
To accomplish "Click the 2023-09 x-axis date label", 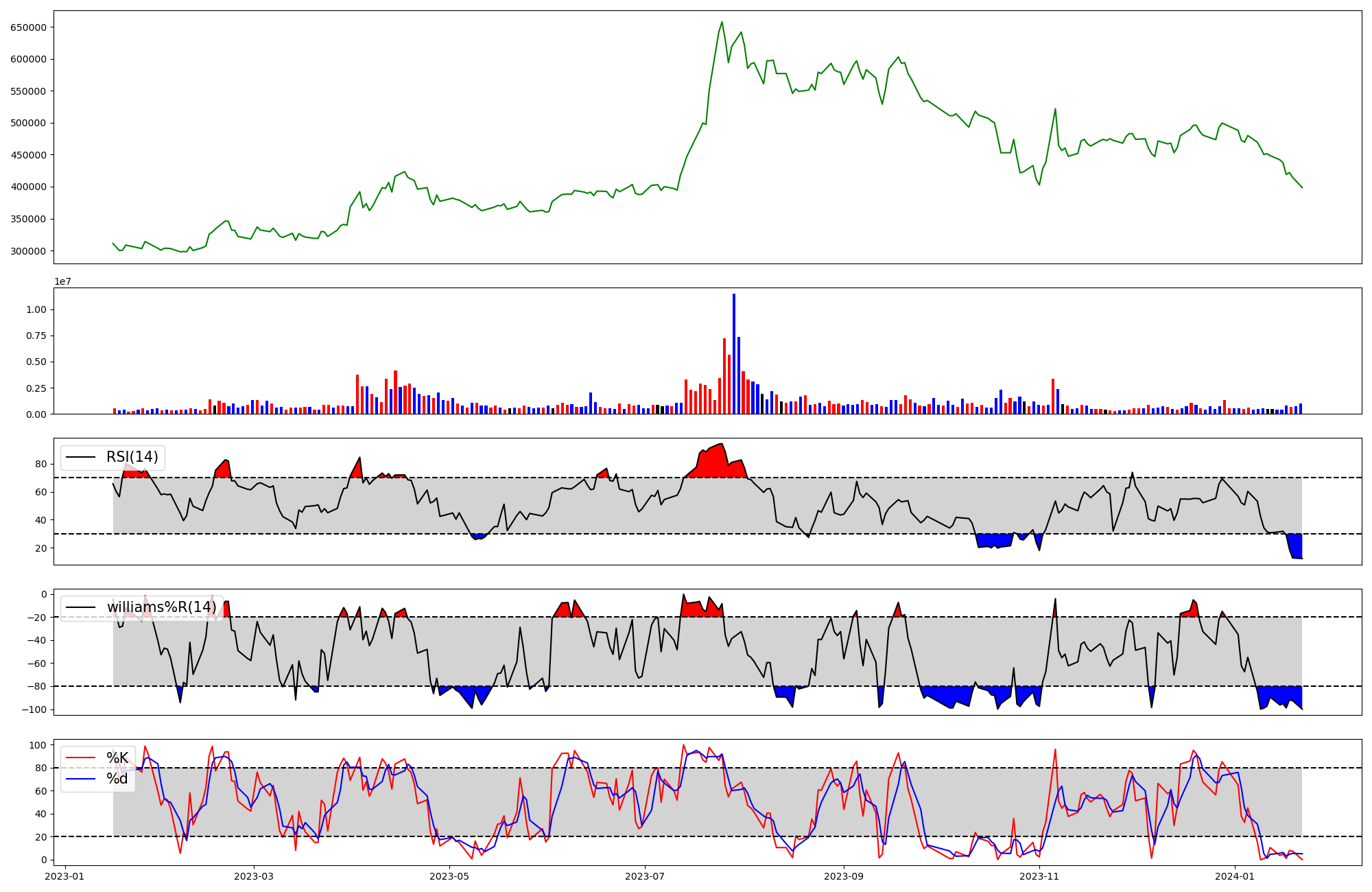I will click(843, 876).
